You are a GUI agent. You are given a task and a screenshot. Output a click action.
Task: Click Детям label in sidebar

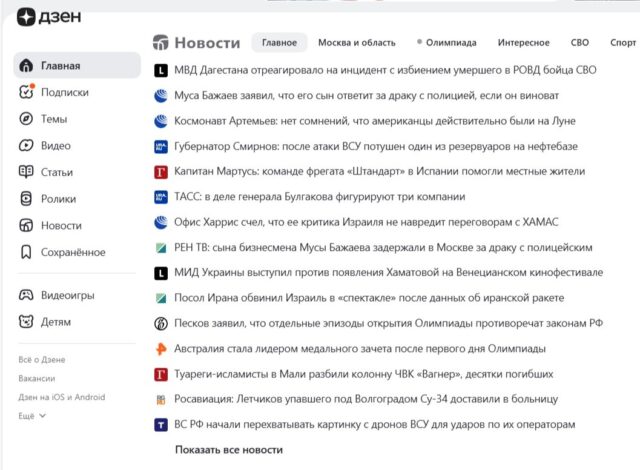click(x=56, y=322)
